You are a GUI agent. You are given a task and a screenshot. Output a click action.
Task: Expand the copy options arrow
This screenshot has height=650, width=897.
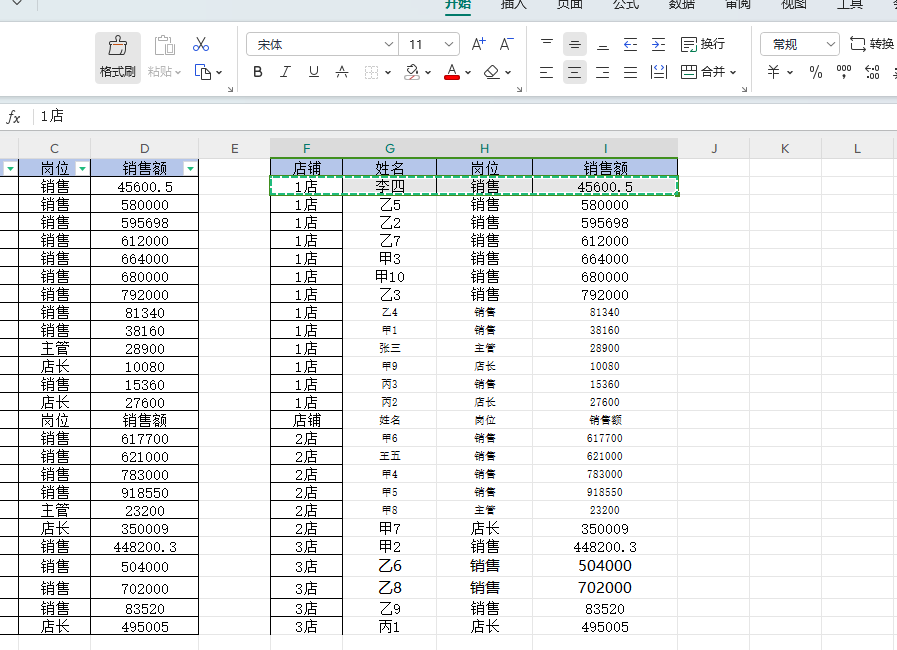pyautogui.click(x=219, y=73)
